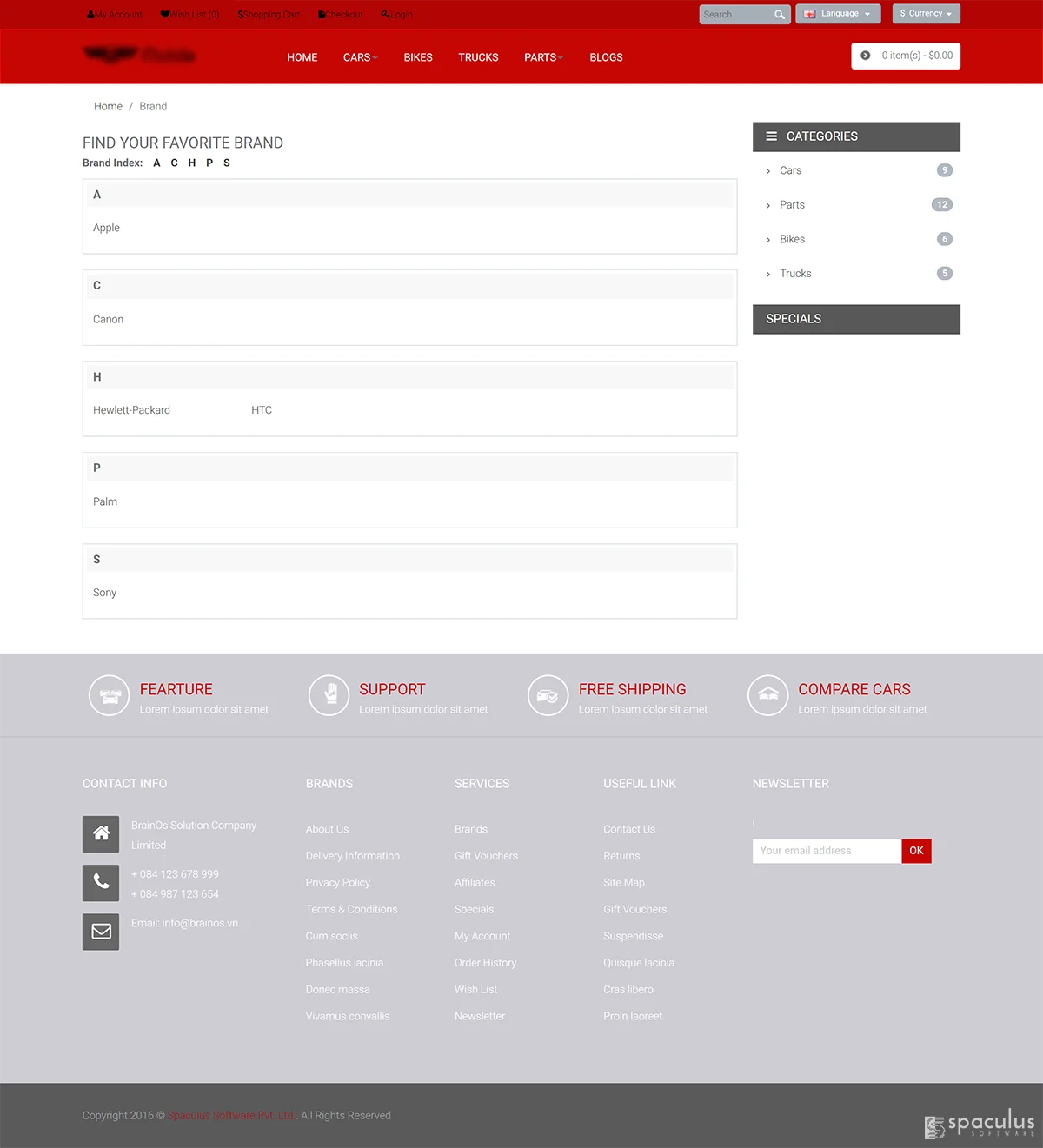Click the Bikes category label
The height and width of the screenshot is (1148, 1043).
click(x=792, y=239)
